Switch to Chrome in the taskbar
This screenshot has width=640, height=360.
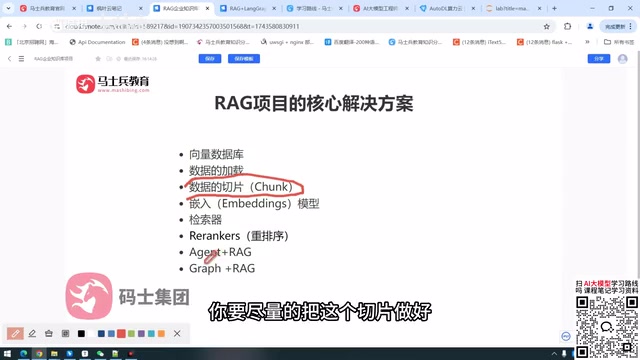[39, 353]
